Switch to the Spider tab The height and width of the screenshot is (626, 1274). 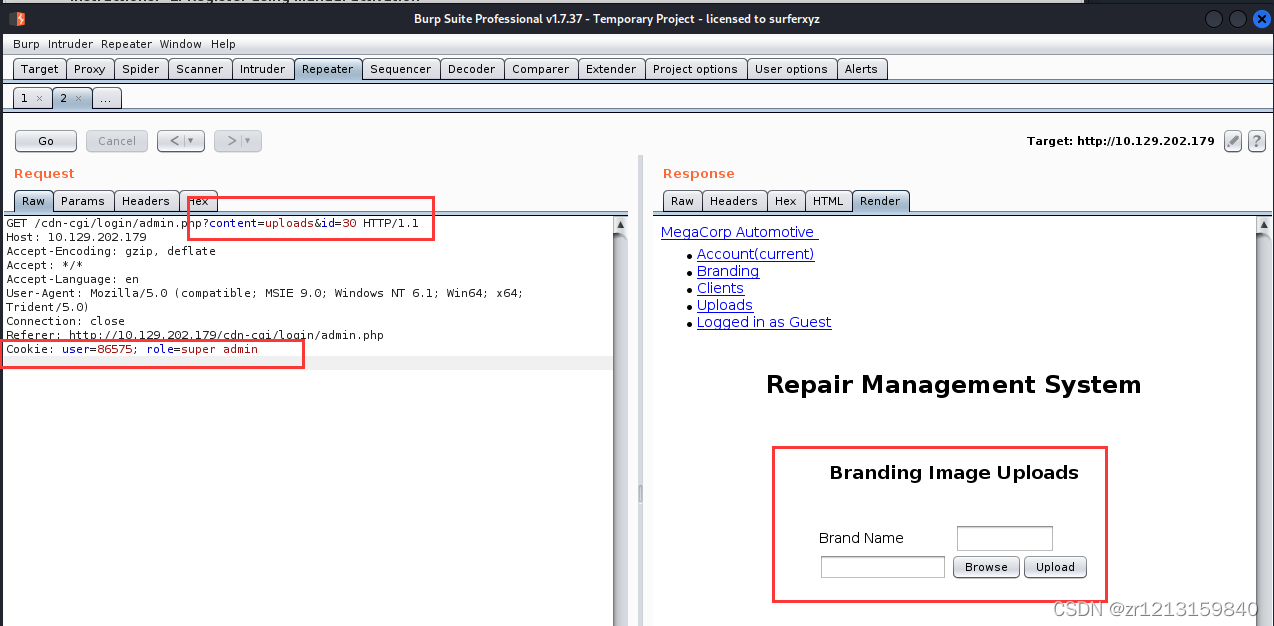coord(140,69)
